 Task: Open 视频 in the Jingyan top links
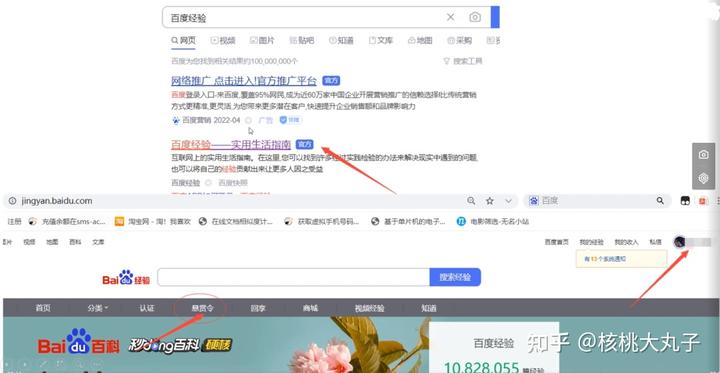tap(29, 242)
